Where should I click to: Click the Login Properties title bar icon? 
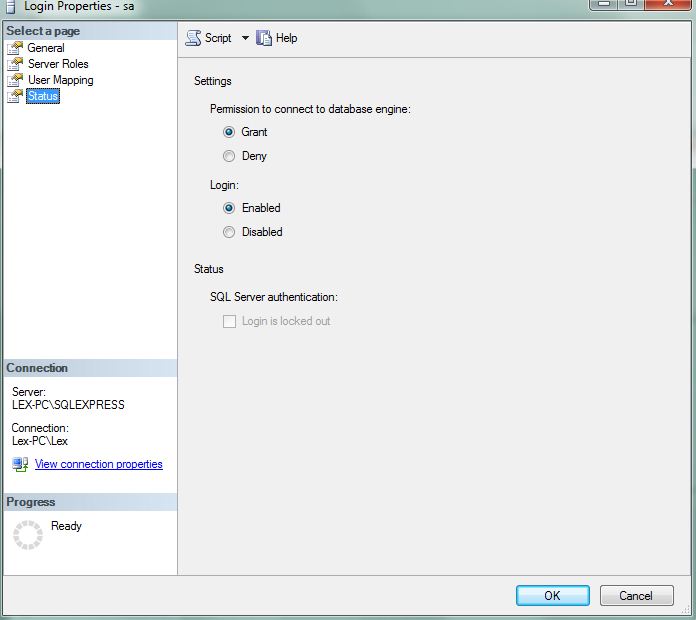(11, 6)
